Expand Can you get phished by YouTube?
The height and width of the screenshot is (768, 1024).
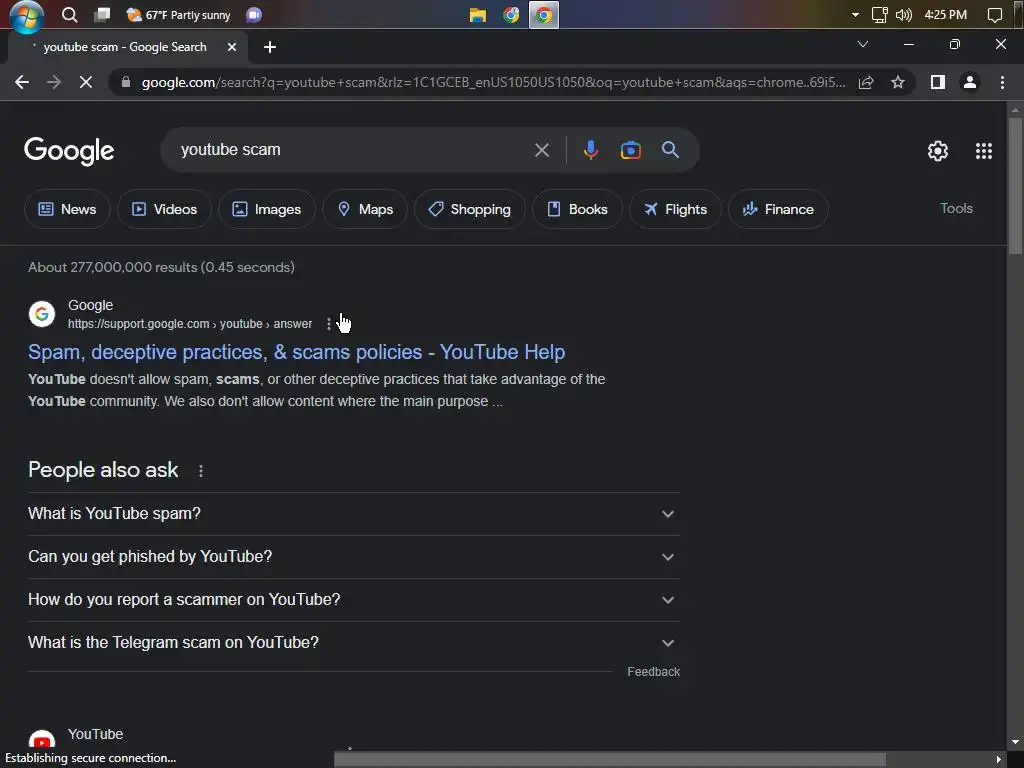tap(353, 557)
